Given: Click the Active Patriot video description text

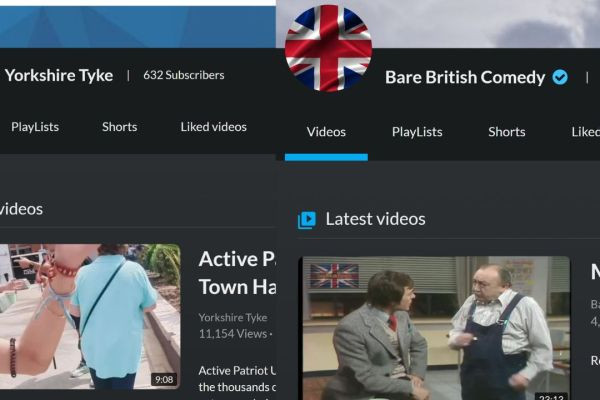Looking at the screenshot, I should 237,379.
